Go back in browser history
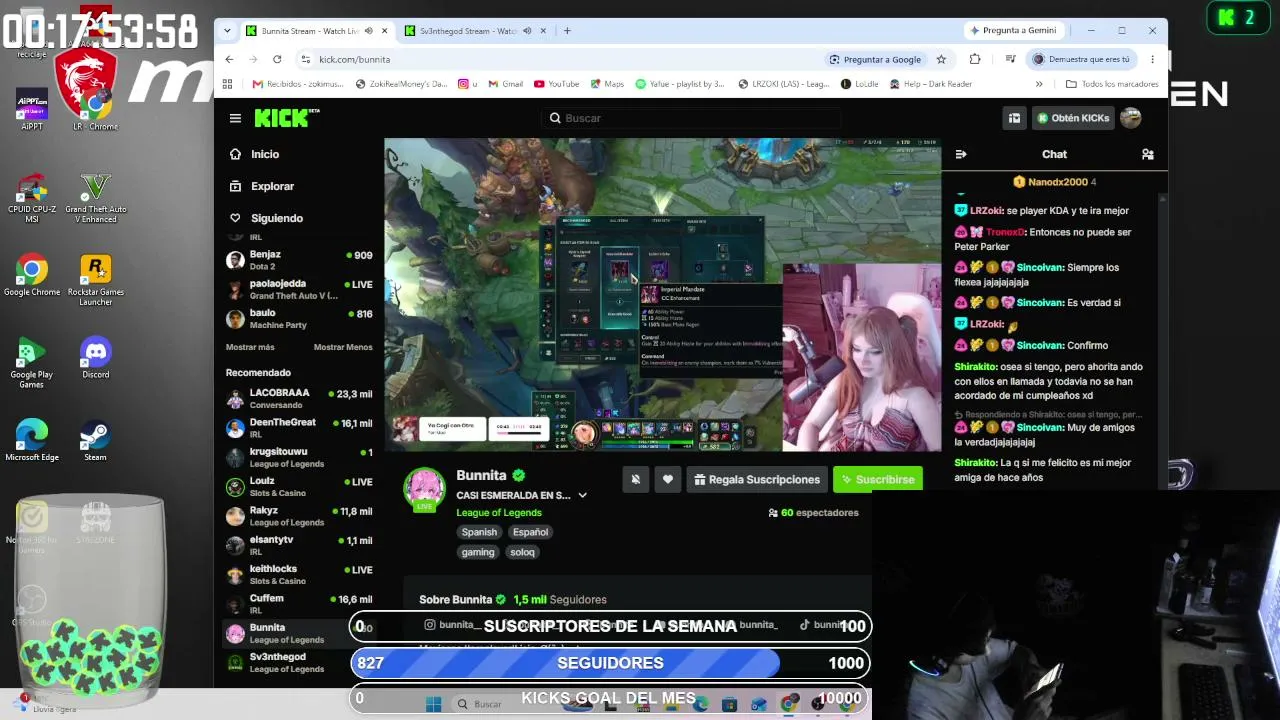The image size is (1280, 720). point(230,59)
